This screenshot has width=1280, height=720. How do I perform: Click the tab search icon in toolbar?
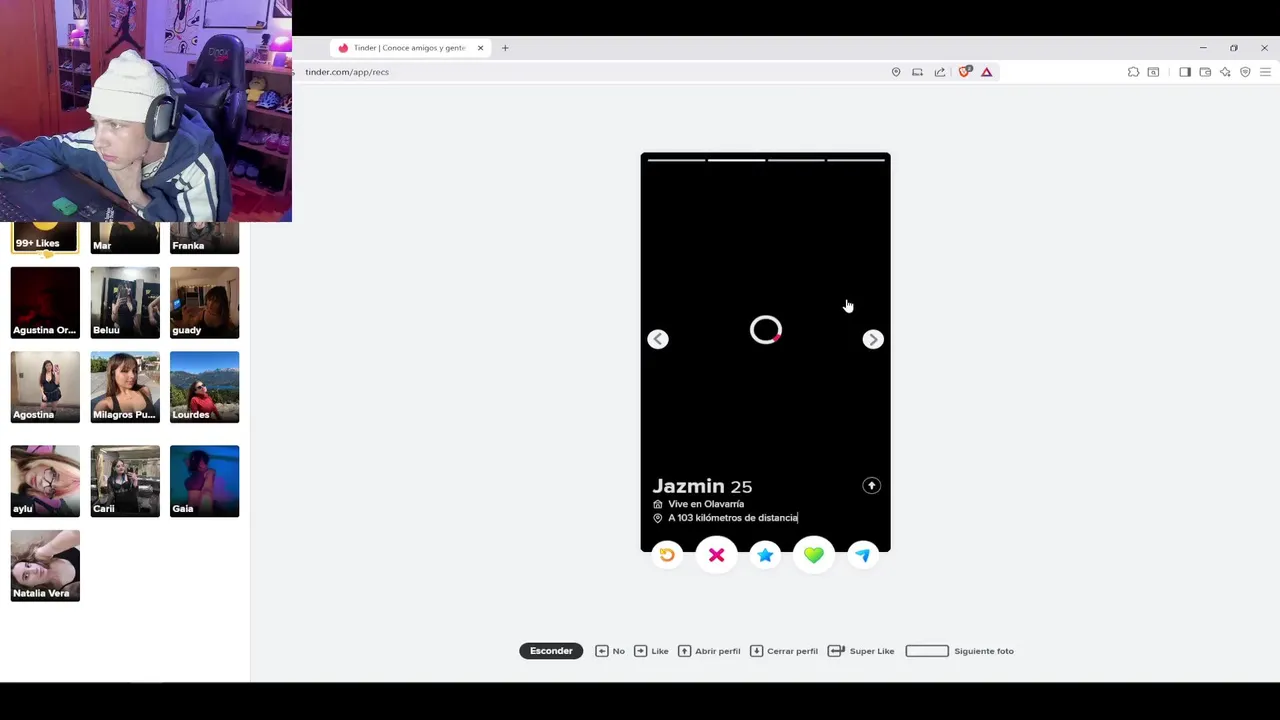point(1153,72)
